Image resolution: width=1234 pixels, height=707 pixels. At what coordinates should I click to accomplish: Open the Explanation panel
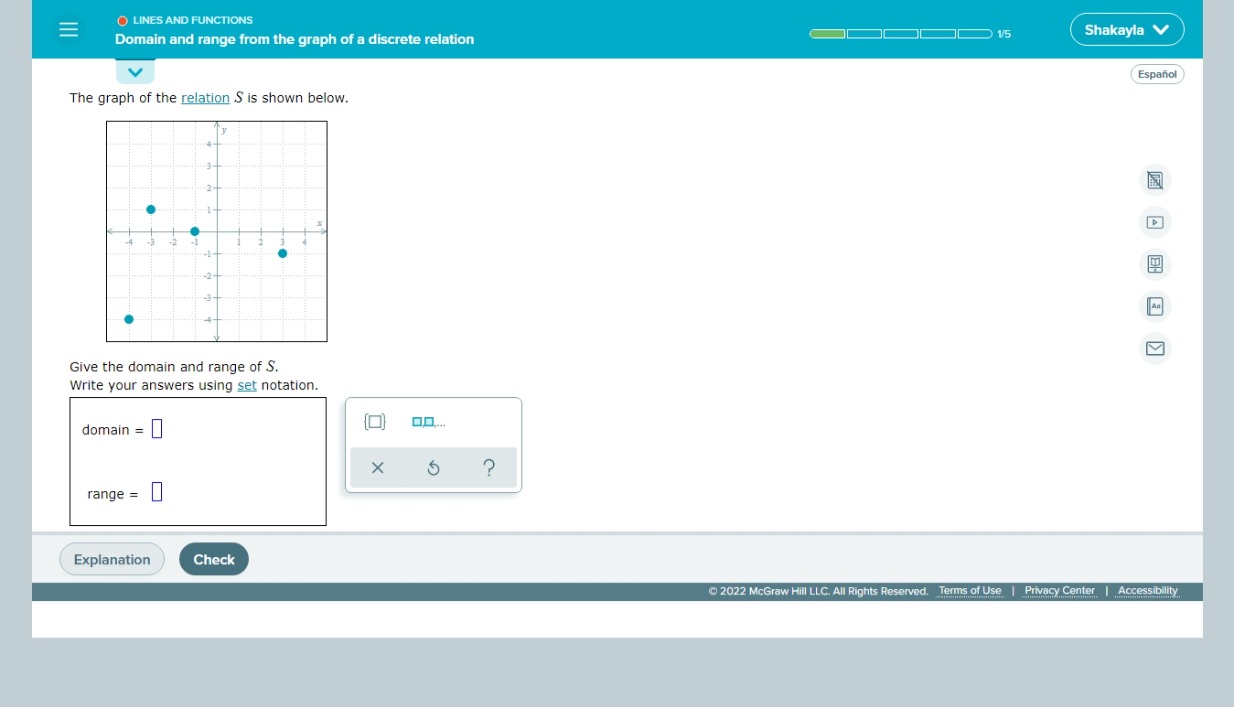click(112, 559)
